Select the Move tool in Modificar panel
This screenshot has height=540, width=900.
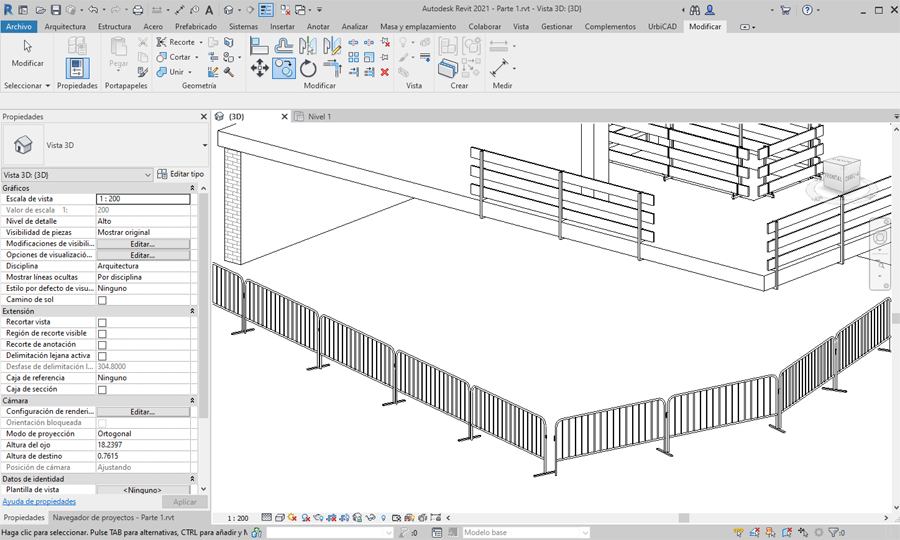coord(259,68)
